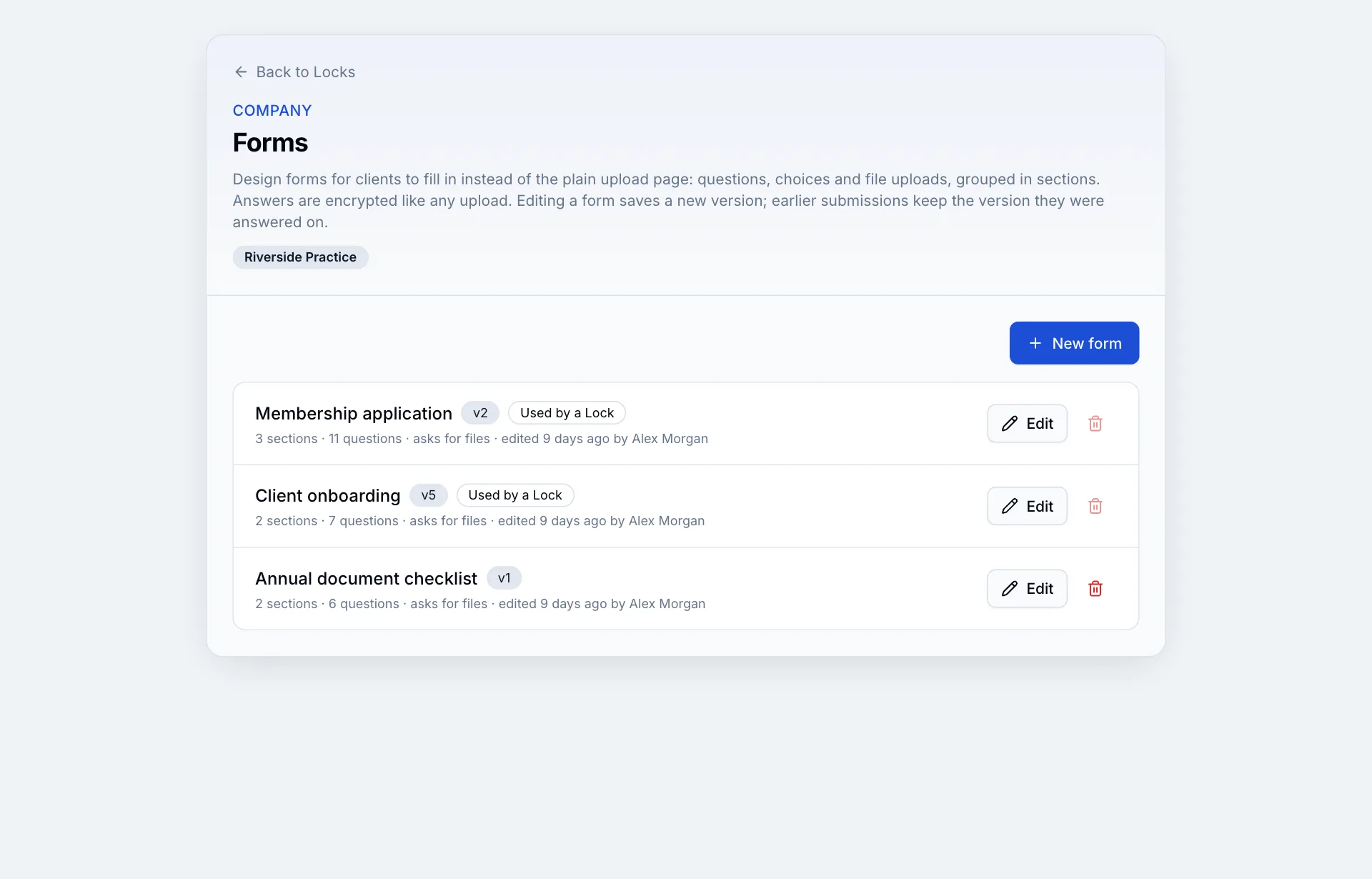Click the v5 version badge
Viewport: 1372px width, 879px height.
point(428,495)
